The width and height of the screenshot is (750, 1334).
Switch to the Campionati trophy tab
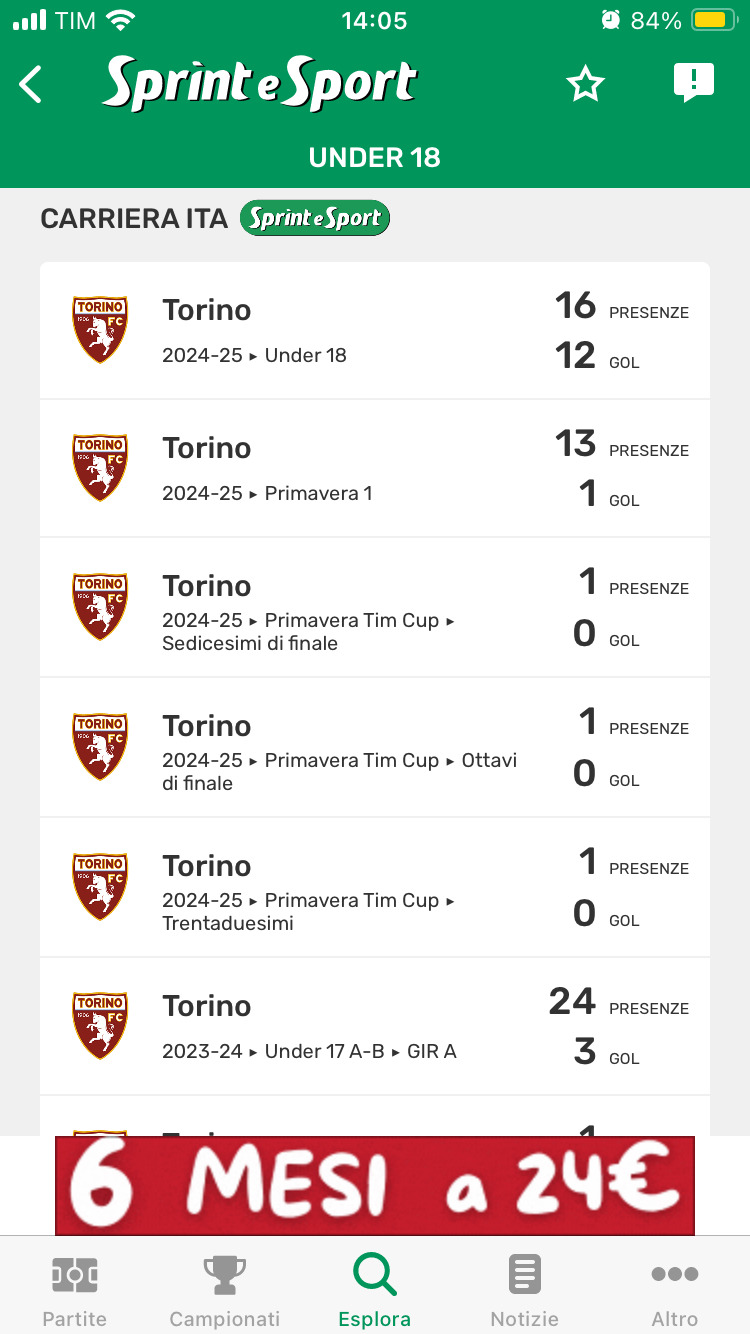point(224,1290)
